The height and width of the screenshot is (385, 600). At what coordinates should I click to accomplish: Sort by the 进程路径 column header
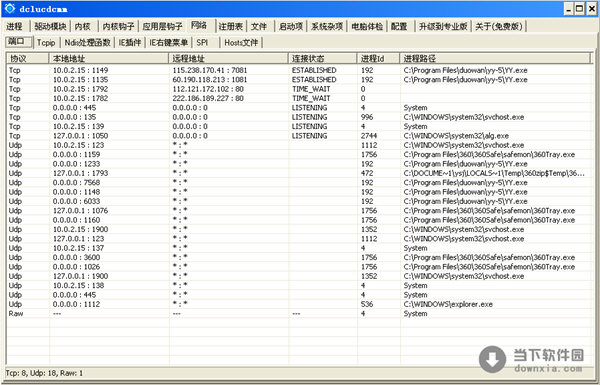click(495, 59)
